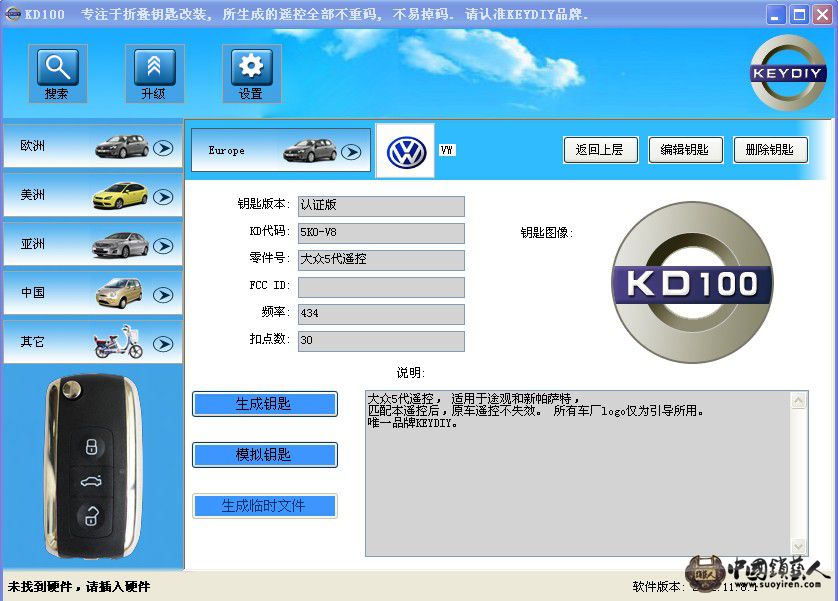
Task: Expand 美洲 using its arrow icon
Action: coord(163,197)
